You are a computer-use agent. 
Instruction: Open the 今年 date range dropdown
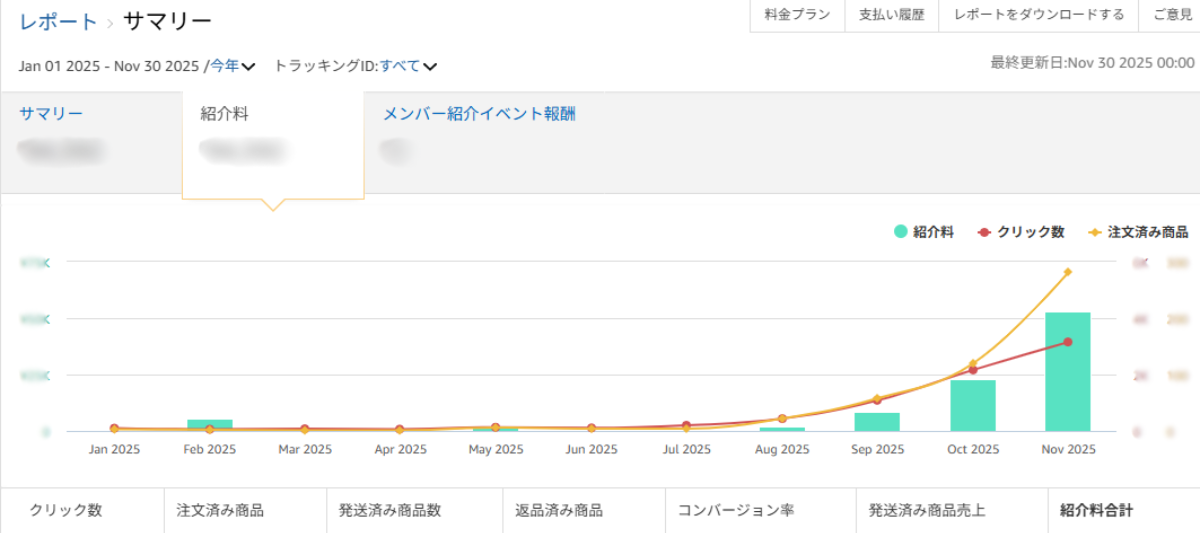pyautogui.click(x=232, y=67)
